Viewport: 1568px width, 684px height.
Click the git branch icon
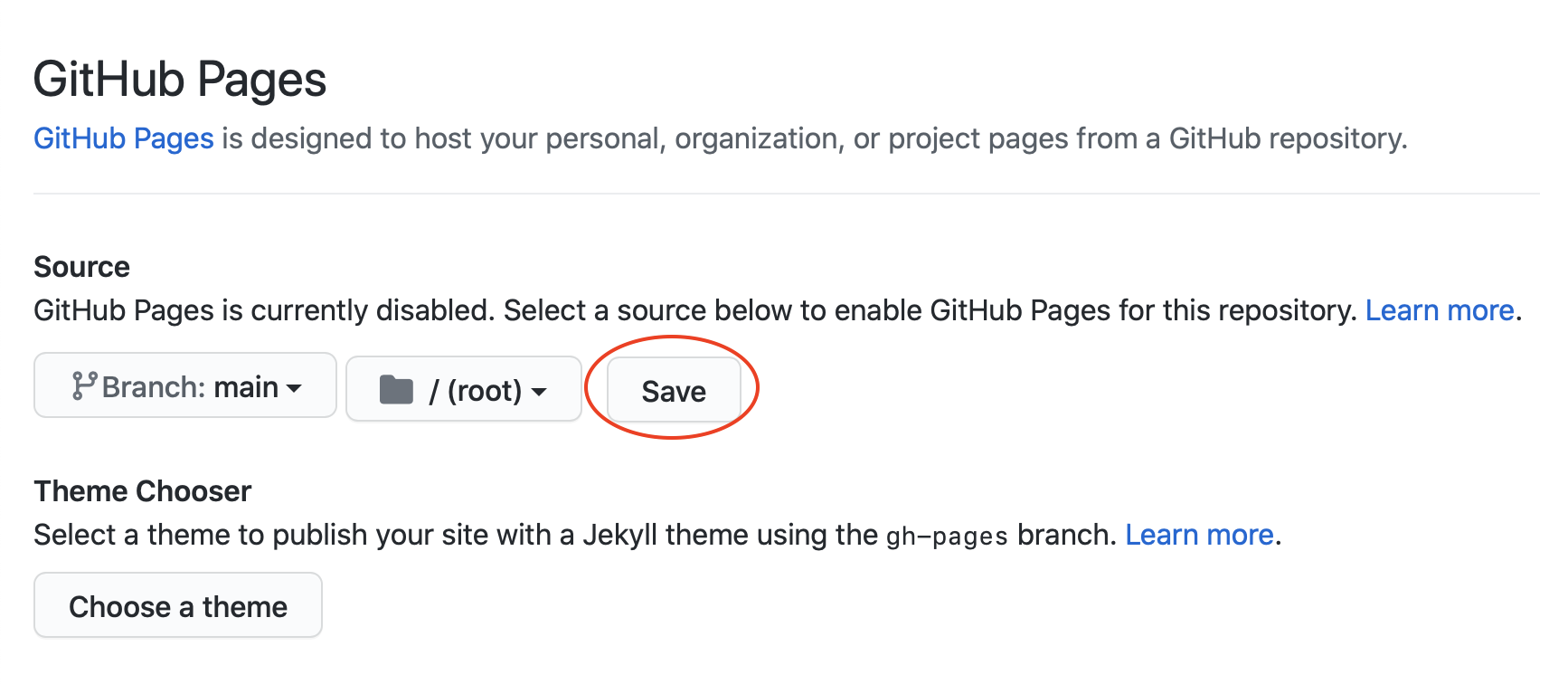click(84, 386)
